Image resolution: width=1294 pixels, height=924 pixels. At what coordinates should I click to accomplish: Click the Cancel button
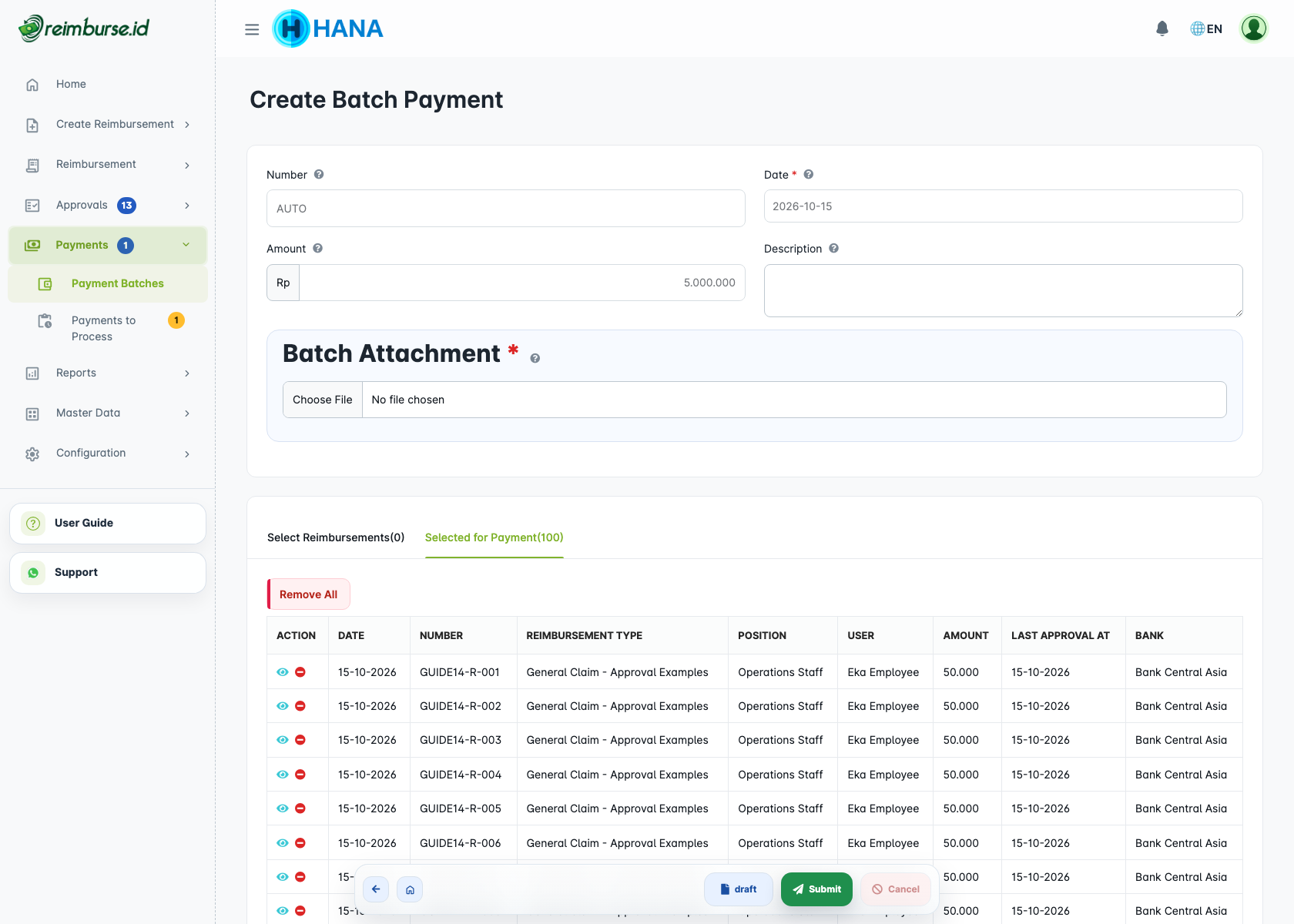pos(896,889)
